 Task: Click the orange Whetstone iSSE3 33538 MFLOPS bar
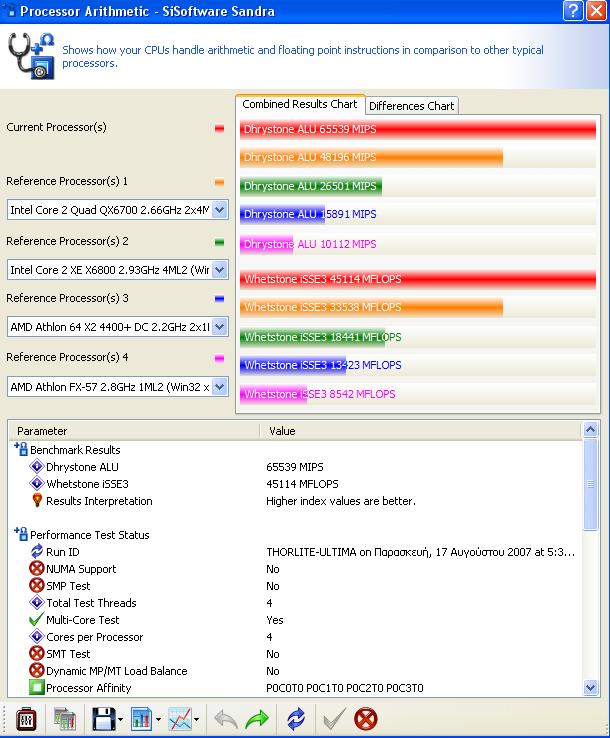click(371, 307)
